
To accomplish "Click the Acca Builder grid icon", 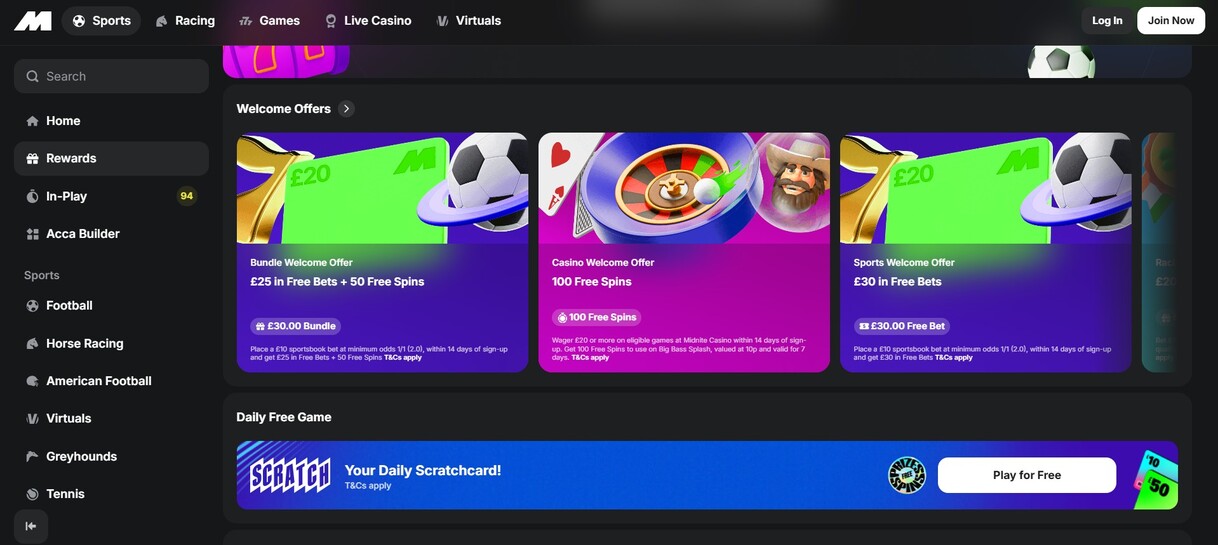I will (x=32, y=234).
